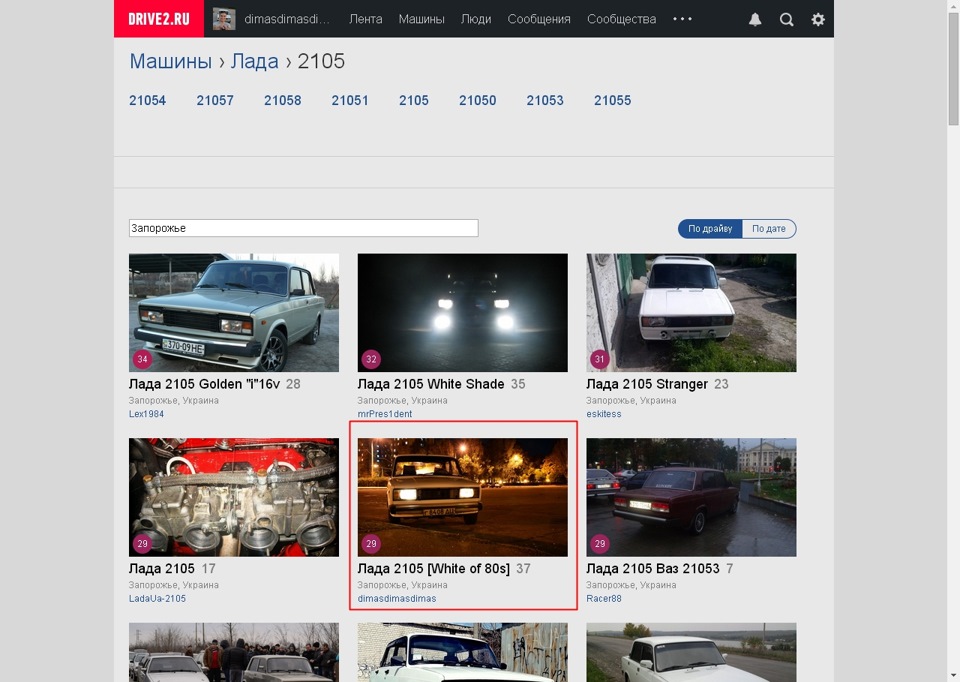960x682 pixels.
Task: Open title Лада 2105 Golden "i"16v
Action: point(204,384)
